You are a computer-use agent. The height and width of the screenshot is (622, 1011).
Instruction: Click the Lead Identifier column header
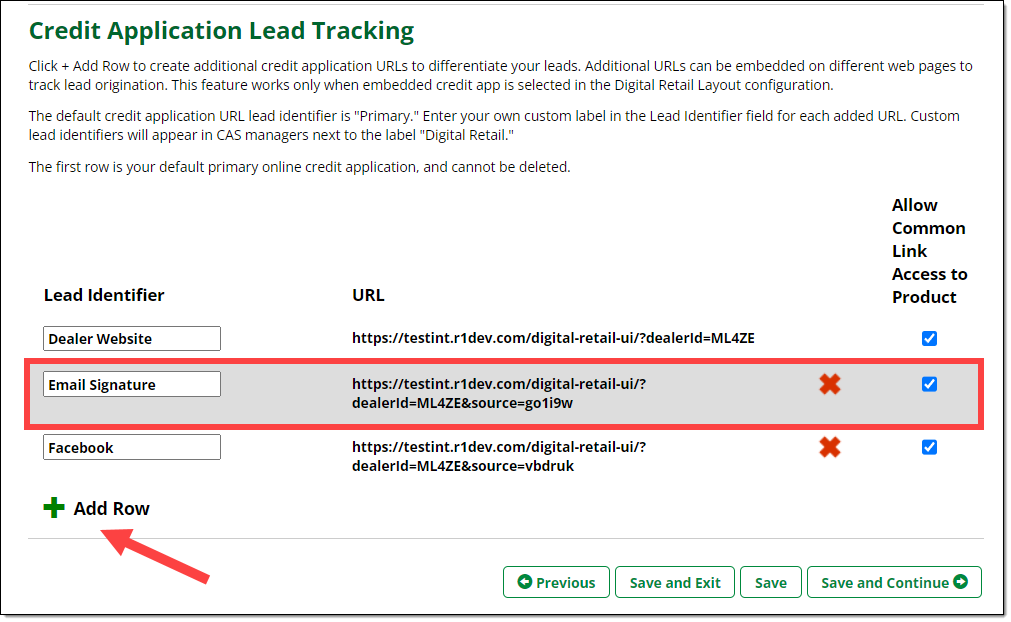point(104,295)
